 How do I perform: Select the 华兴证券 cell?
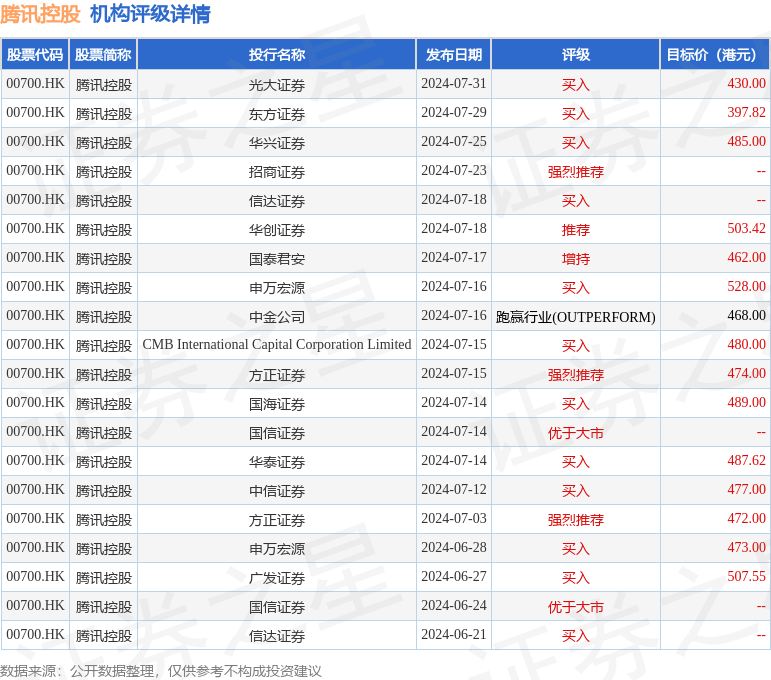[x=277, y=143]
